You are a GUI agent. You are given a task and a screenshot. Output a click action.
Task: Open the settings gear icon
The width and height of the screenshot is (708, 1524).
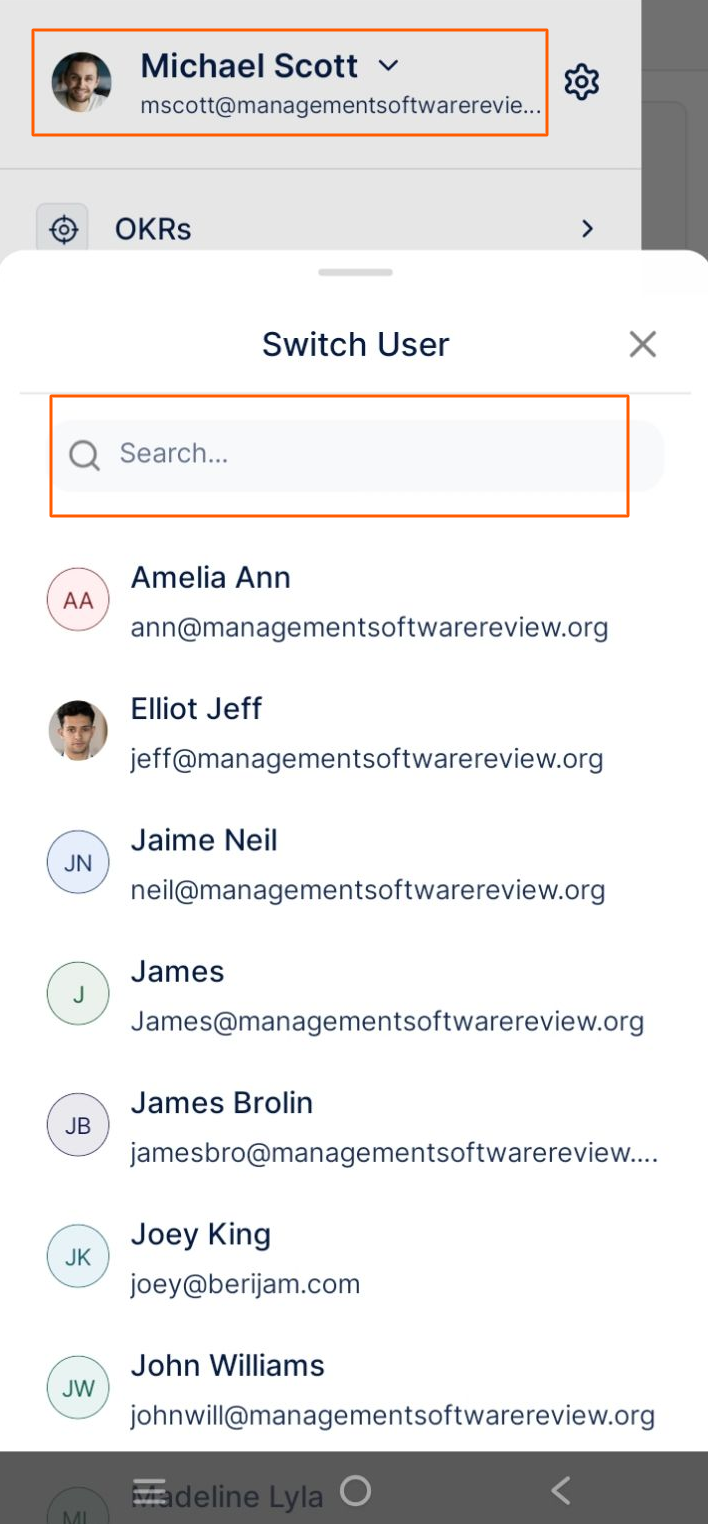tap(581, 82)
